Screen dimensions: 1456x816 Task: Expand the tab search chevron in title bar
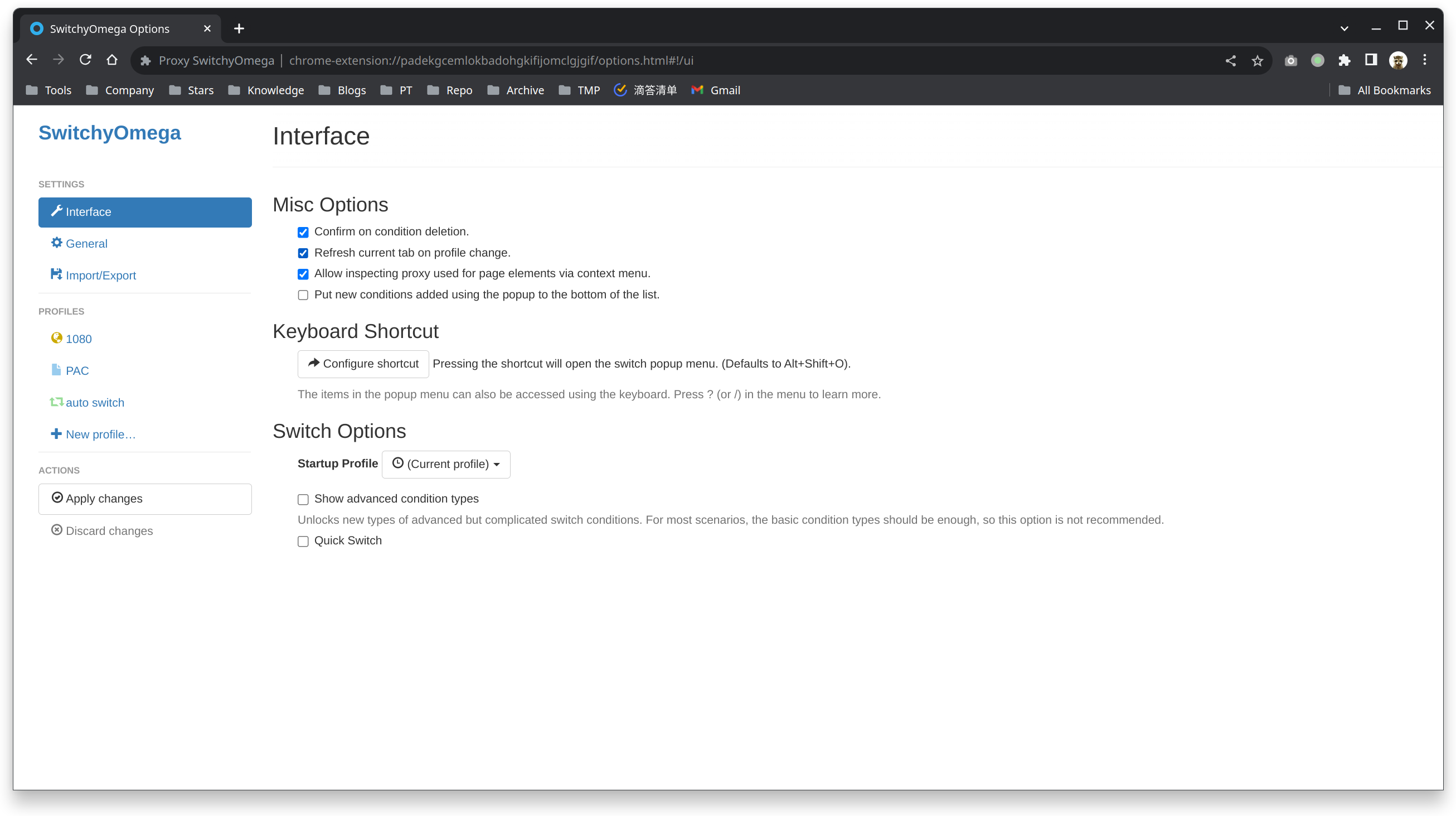pyautogui.click(x=1344, y=28)
